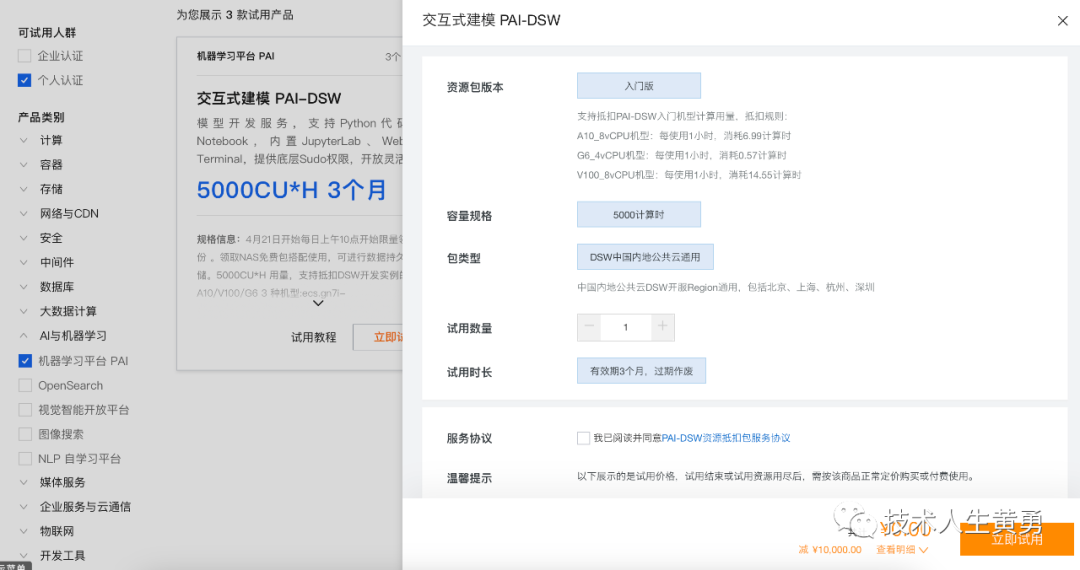Check the NLP 自学习平台 checkbox
Viewport: 1080px width, 570px height.
pyautogui.click(x=25, y=458)
